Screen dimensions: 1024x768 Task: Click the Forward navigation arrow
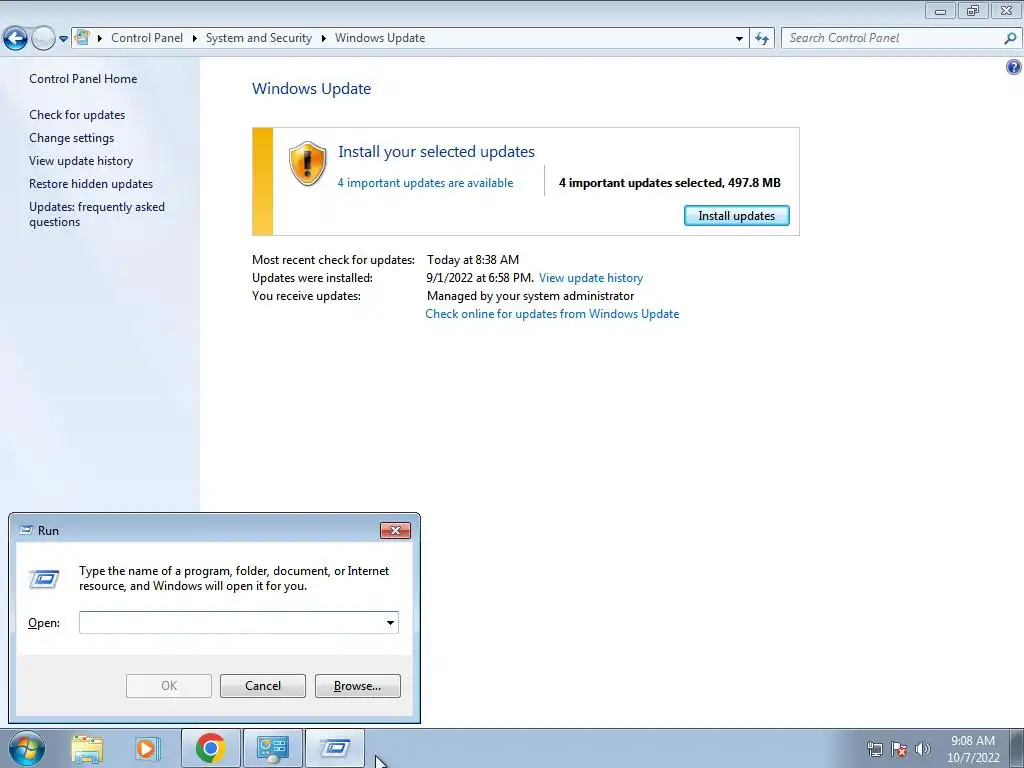(x=42, y=39)
